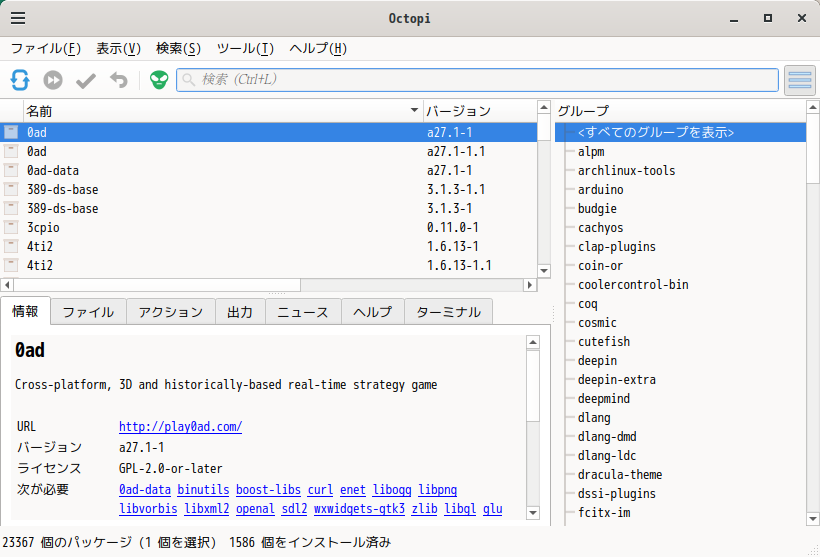Click the undo/cancel changes arrow icon

(x=119, y=80)
